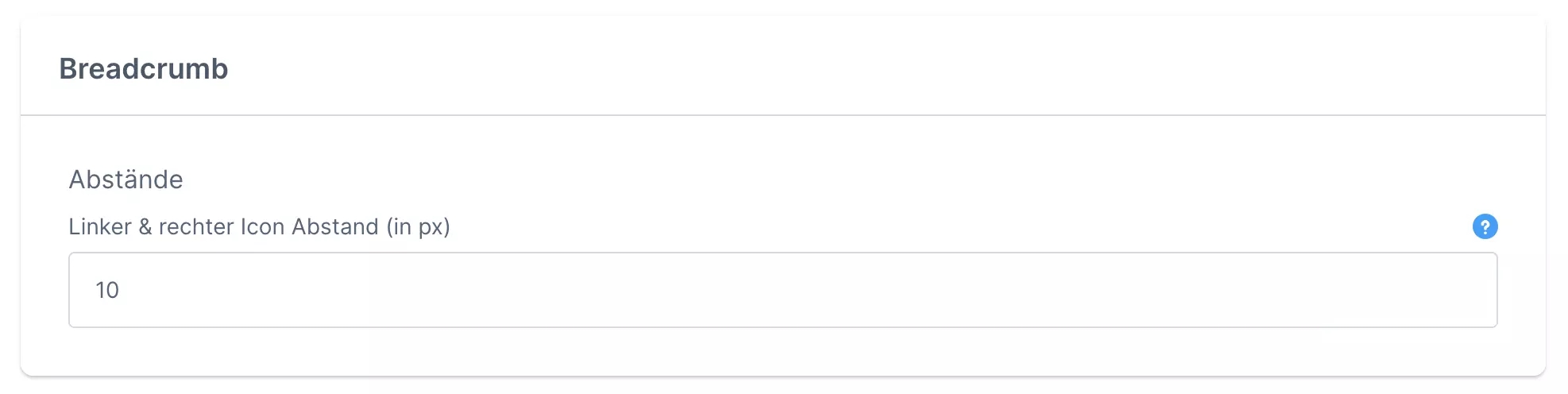Screen dimensions: 1568x394
Task: Click the Linker & rechter Icon Abstand label
Action: pyautogui.click(x=259, y=227)
